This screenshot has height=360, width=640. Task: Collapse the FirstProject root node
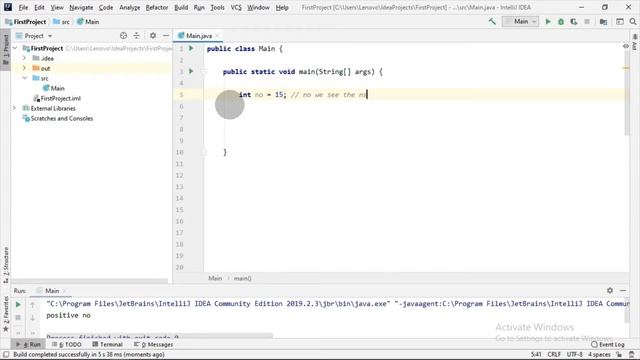click(x=15, y=48)
